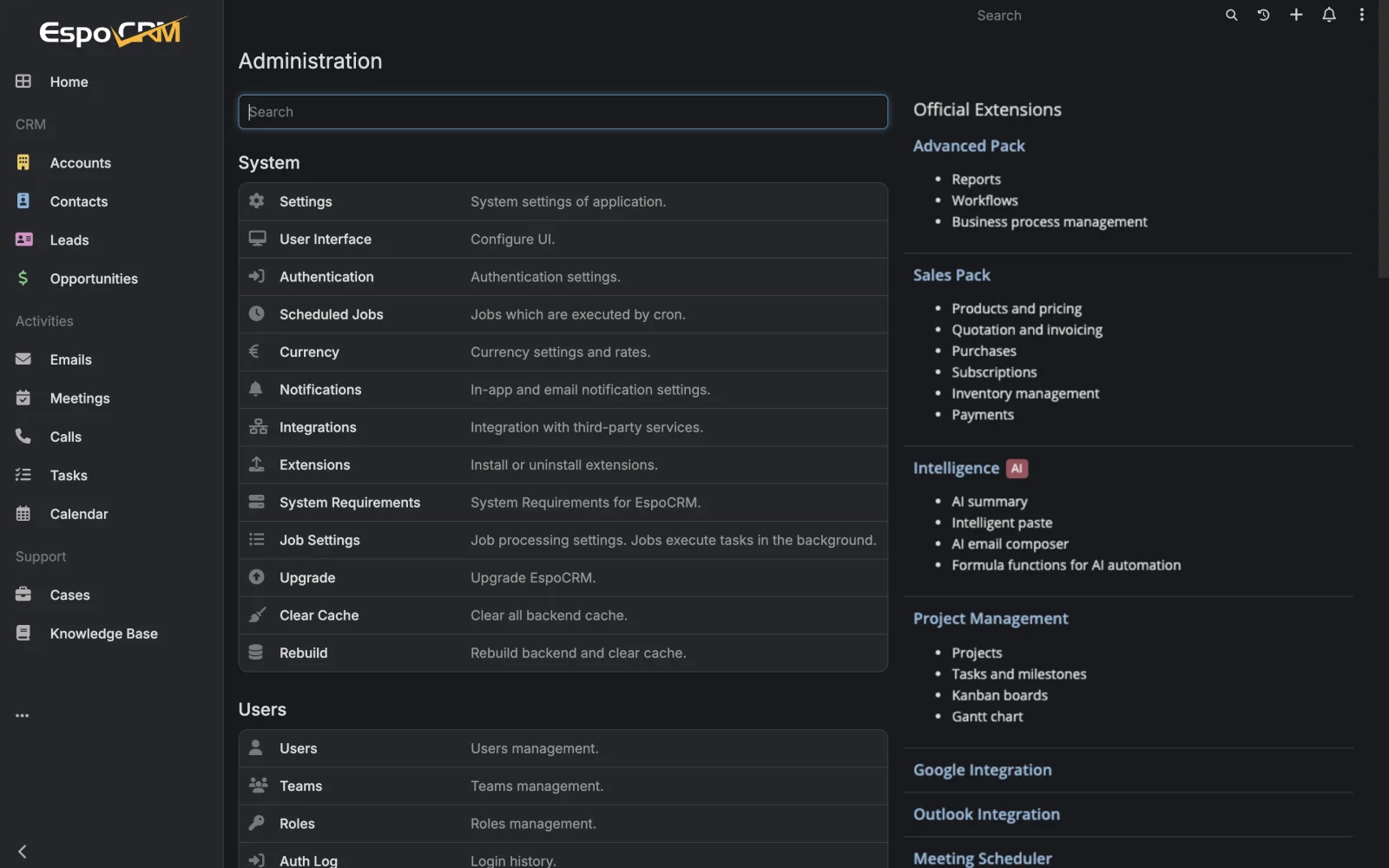Click the Currency euro icon
Viewport: 1389px width, 868px height.
pyautogui.click(x=254, y=351)
